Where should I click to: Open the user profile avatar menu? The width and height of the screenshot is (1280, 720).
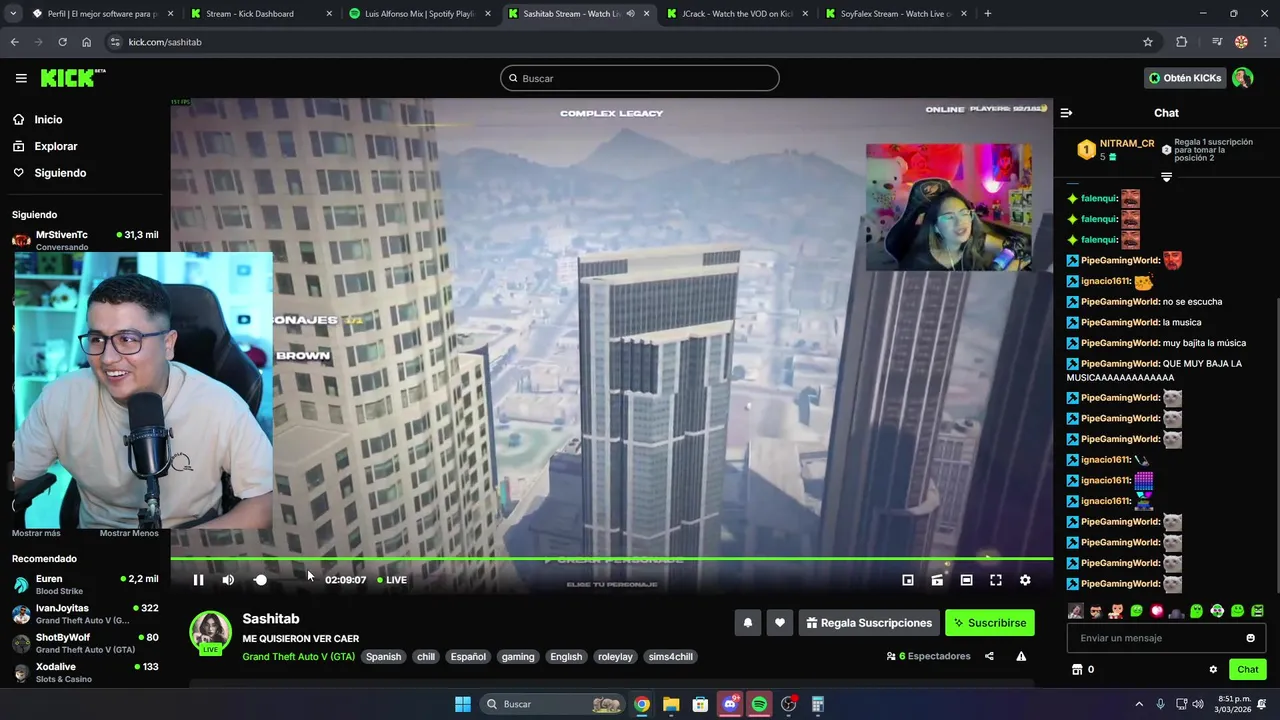pyautogui.click(x=1243, y=78)
